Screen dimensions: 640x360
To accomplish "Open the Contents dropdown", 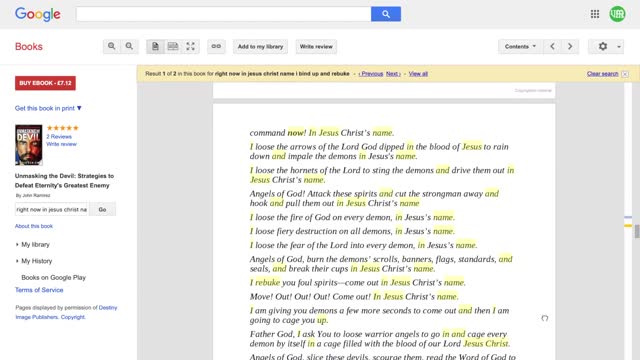I will coord(520,47).
